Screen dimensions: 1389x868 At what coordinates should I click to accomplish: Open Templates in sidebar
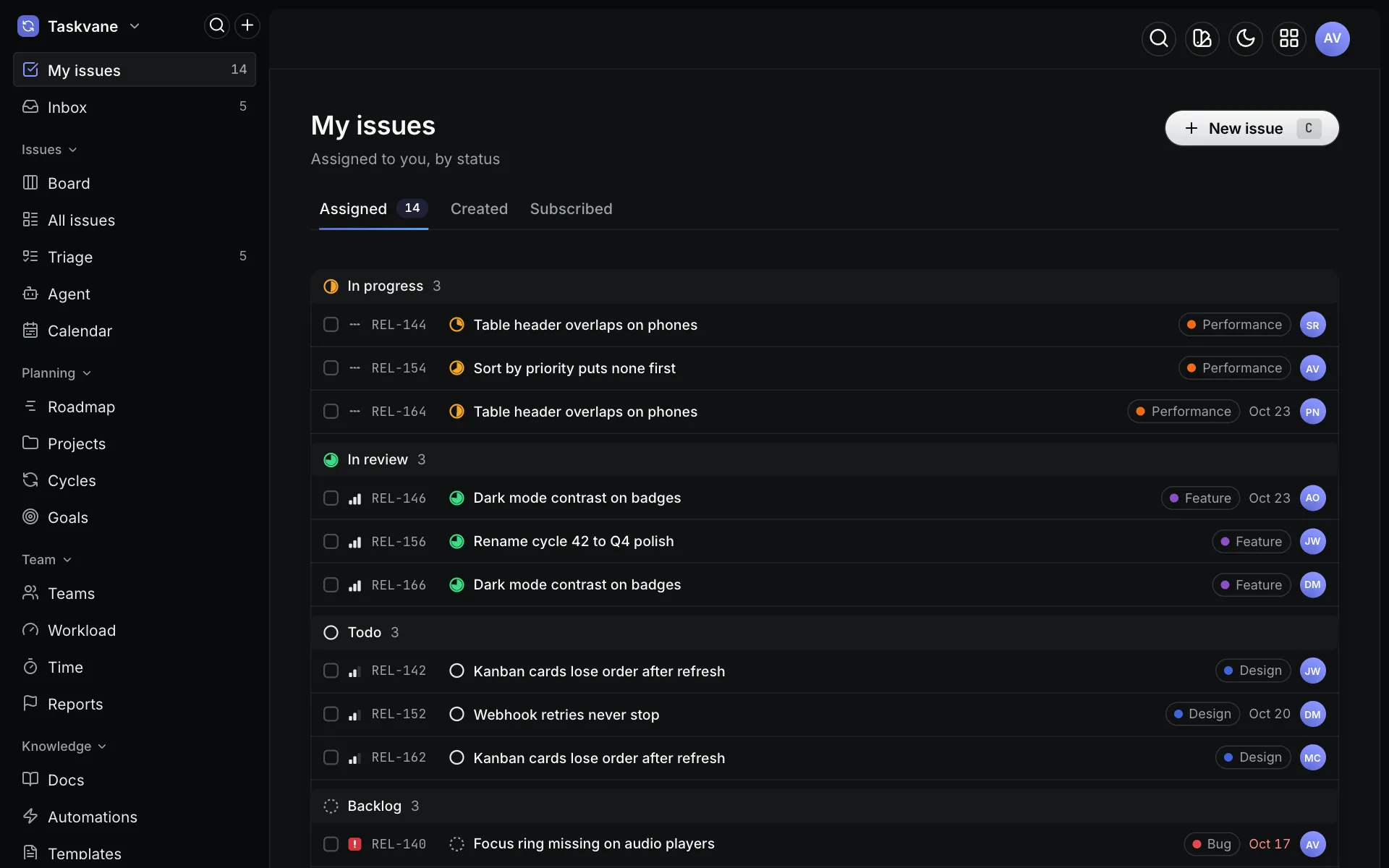pyautogui.click(x=135, y=854)
